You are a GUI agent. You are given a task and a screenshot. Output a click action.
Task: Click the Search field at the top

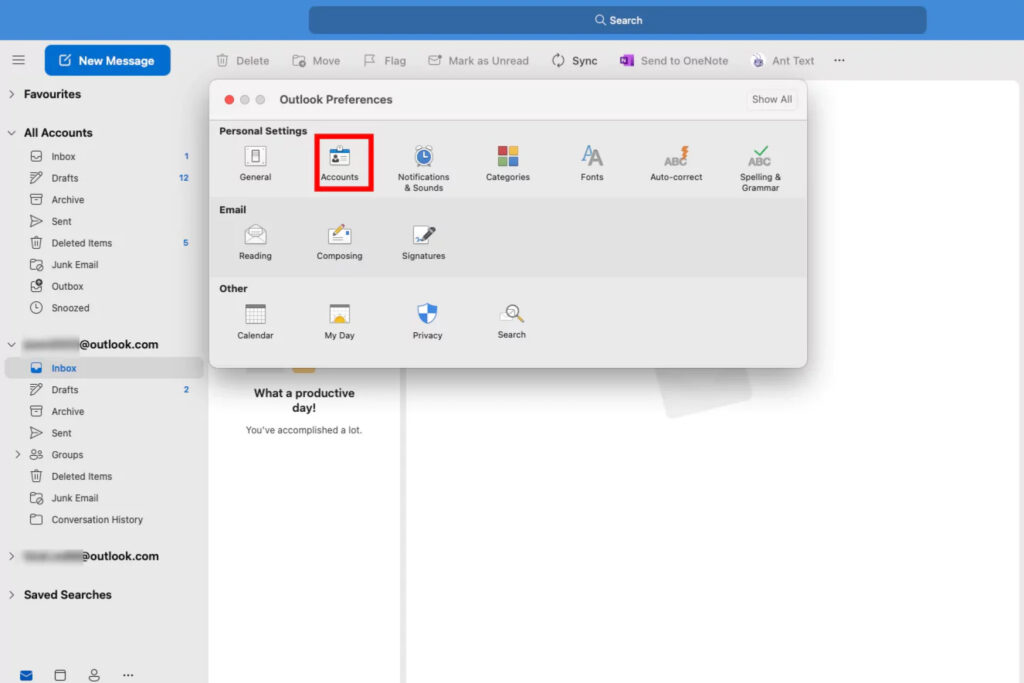click(617, 20)
